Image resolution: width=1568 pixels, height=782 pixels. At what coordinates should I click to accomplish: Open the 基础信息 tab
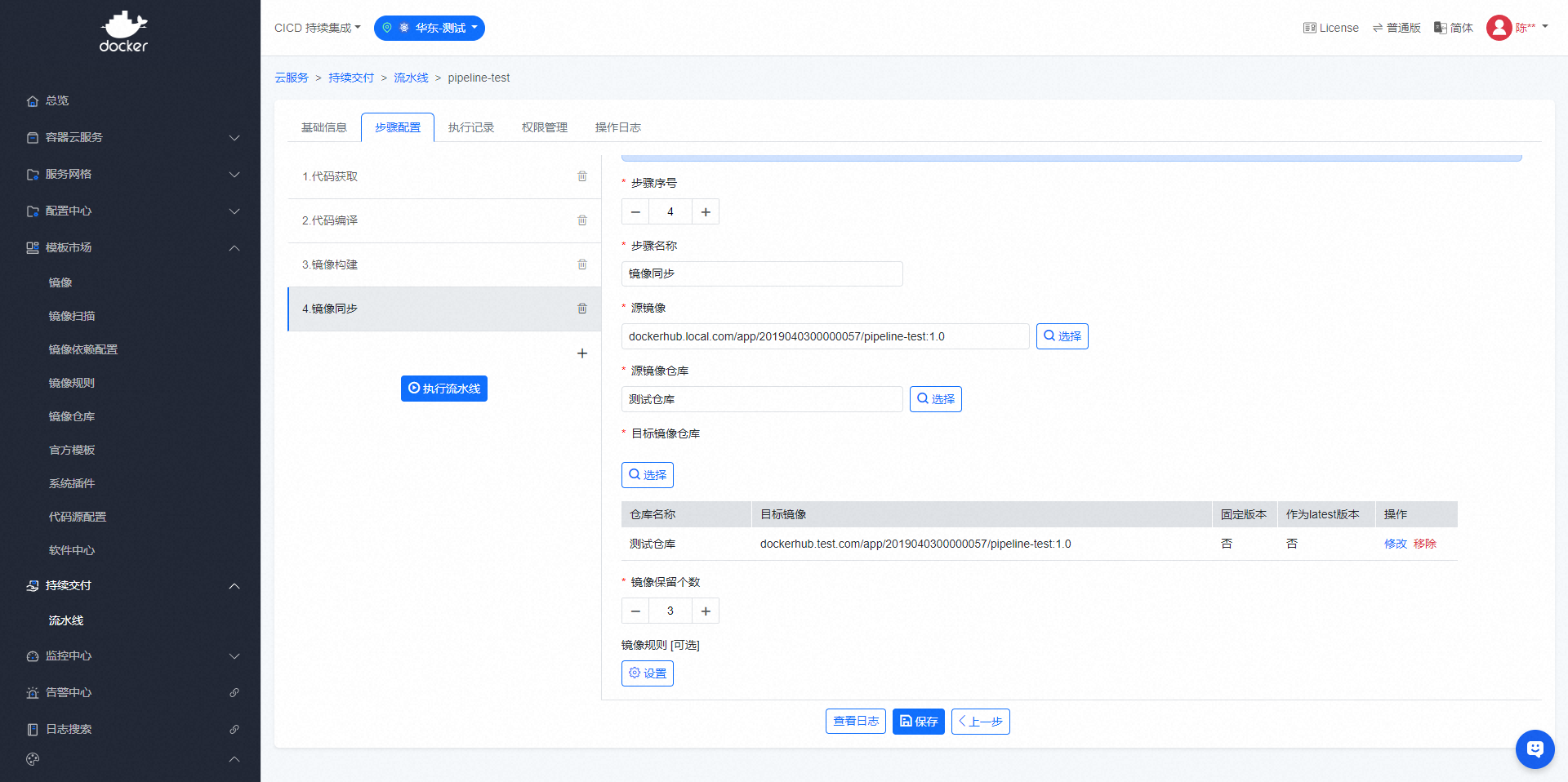(x=324, y=127)
